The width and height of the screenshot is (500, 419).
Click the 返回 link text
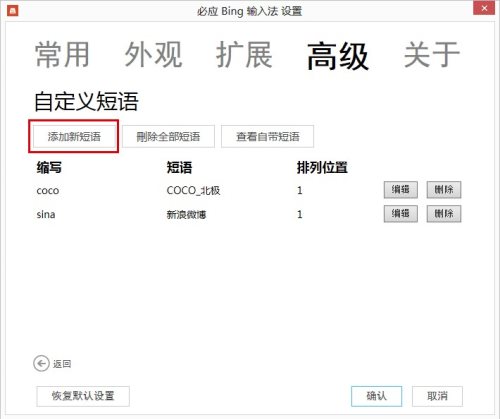[x=62, y=364]
